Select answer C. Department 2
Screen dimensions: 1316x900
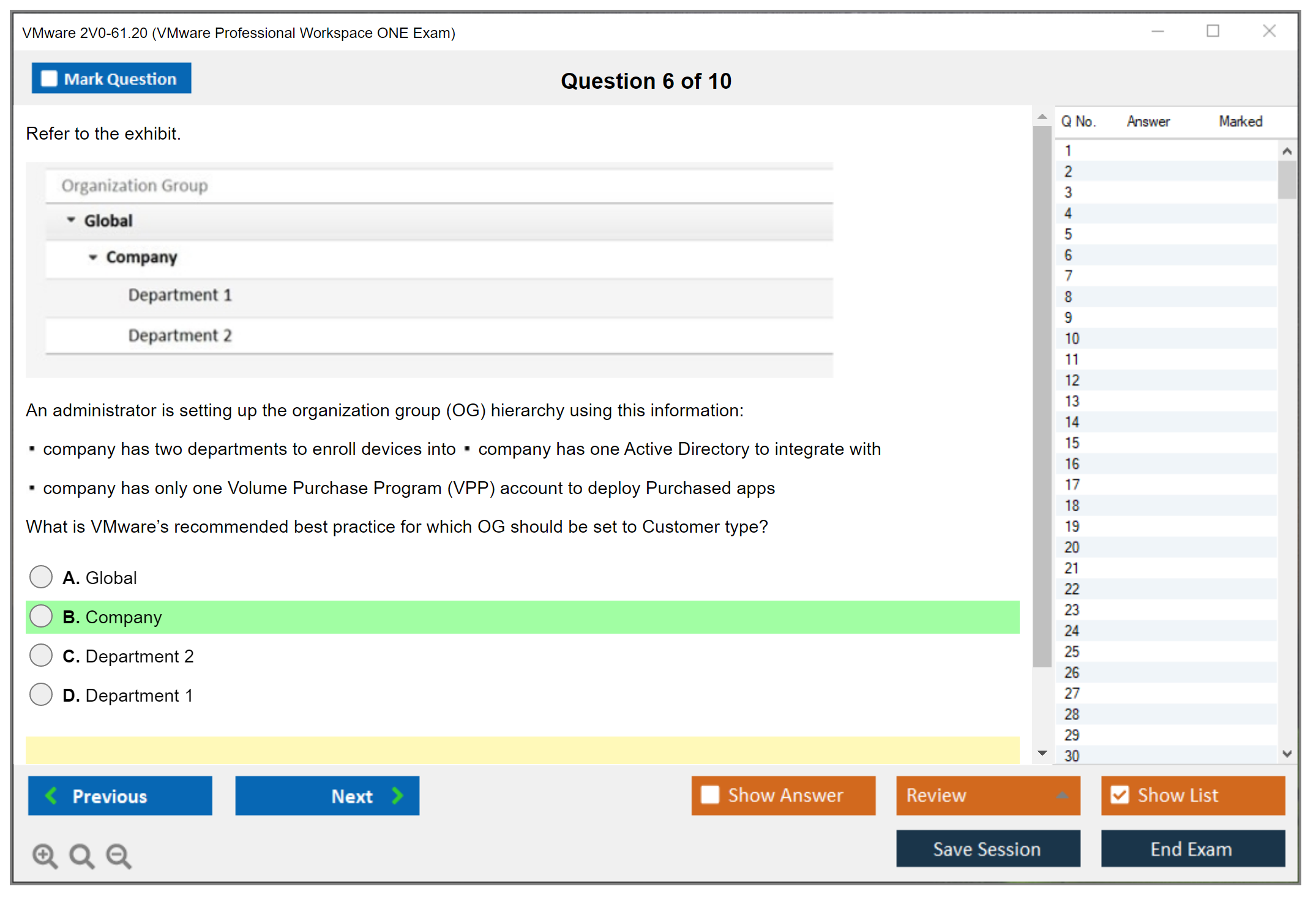(x=41, y=655)
